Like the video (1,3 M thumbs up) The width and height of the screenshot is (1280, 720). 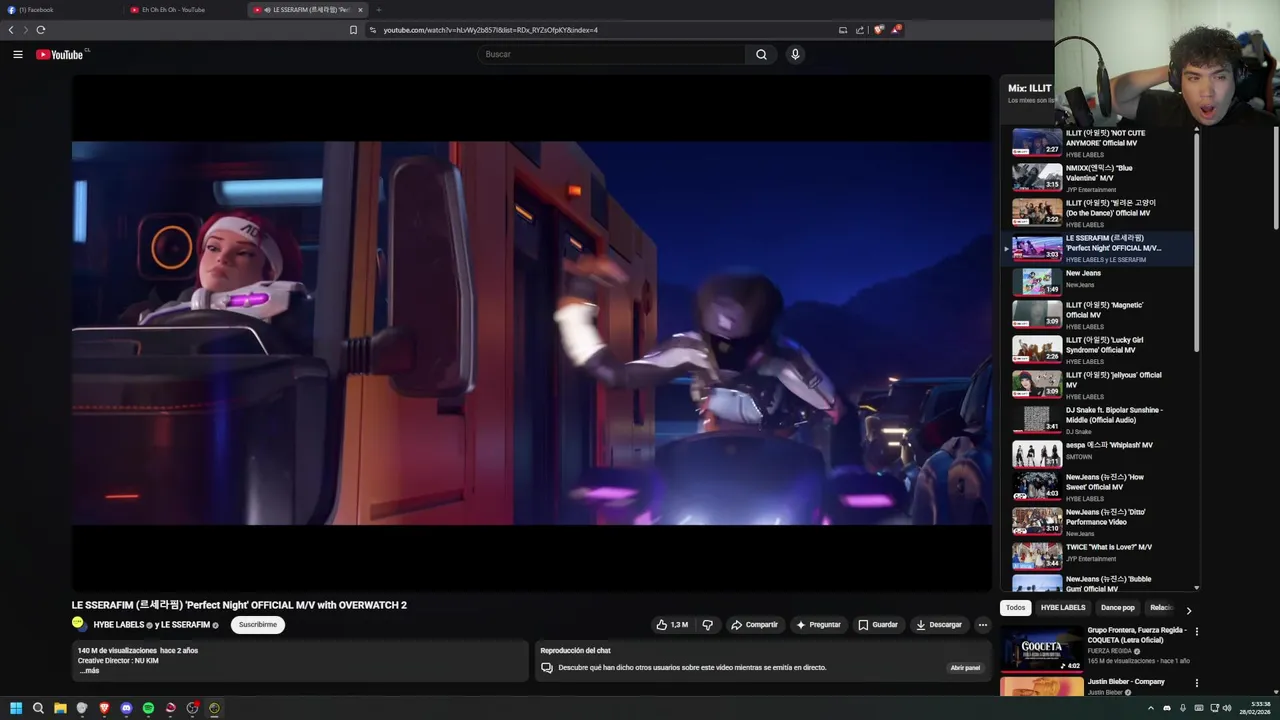672,625
